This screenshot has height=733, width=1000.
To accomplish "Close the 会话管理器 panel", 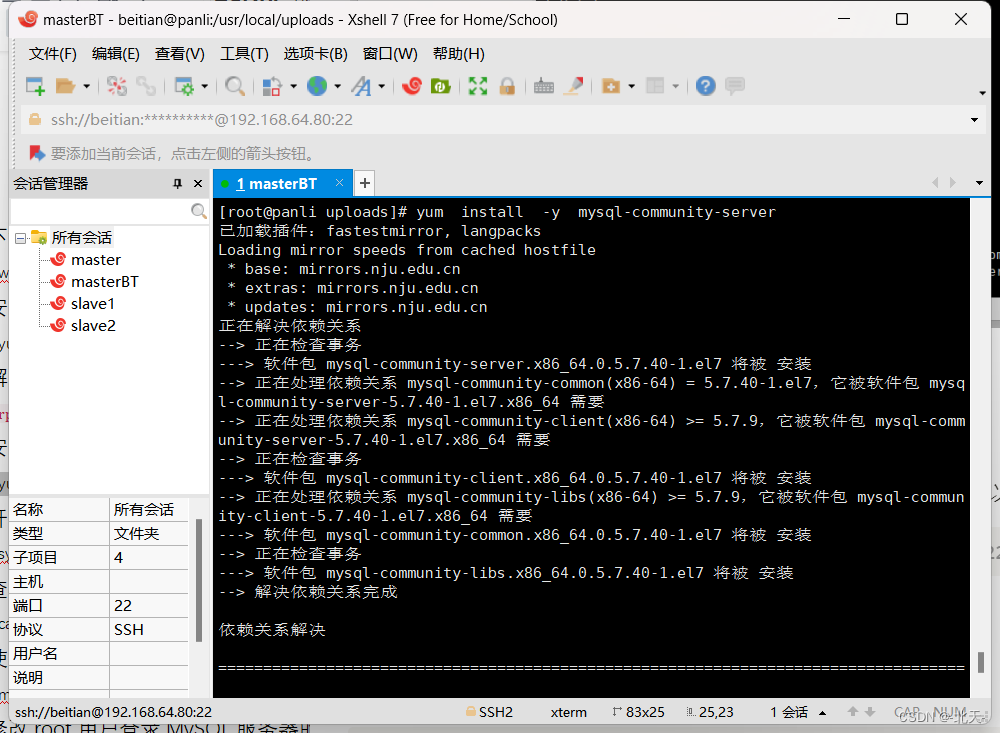I will [198, 184].
